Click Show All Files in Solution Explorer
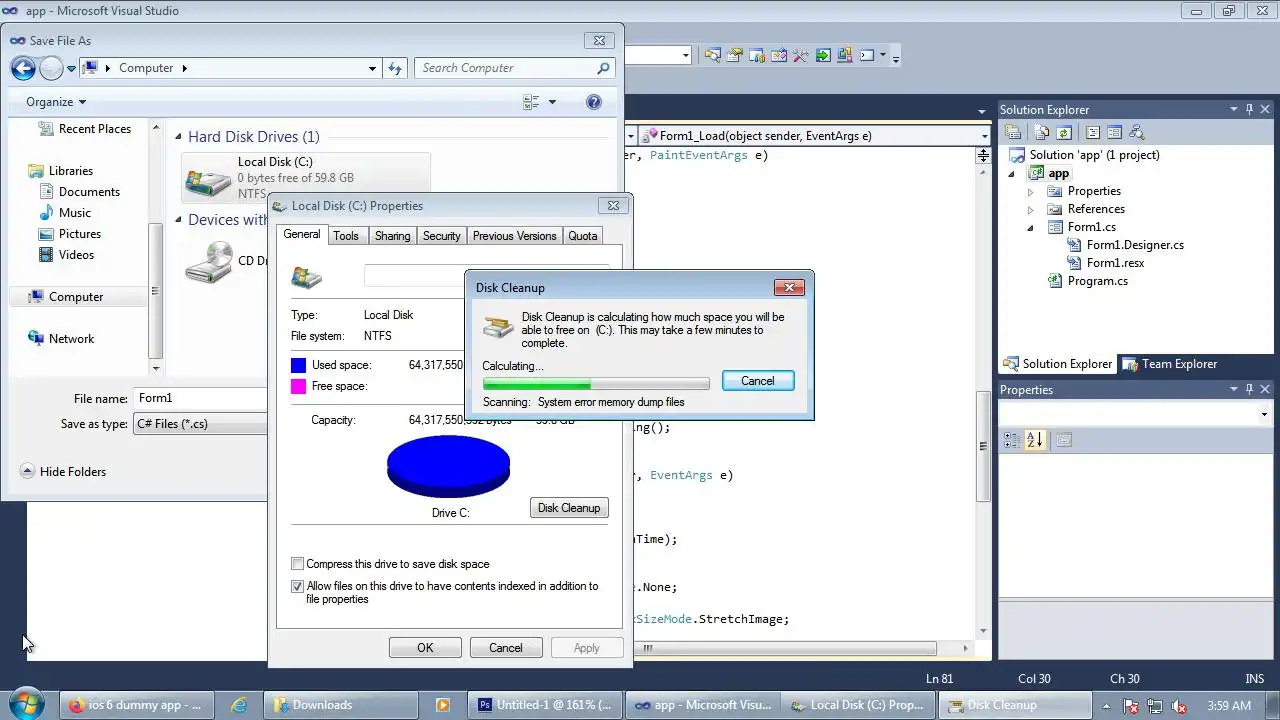The height and width of the screenshot is (720, 1280). tap(1042, 132)
